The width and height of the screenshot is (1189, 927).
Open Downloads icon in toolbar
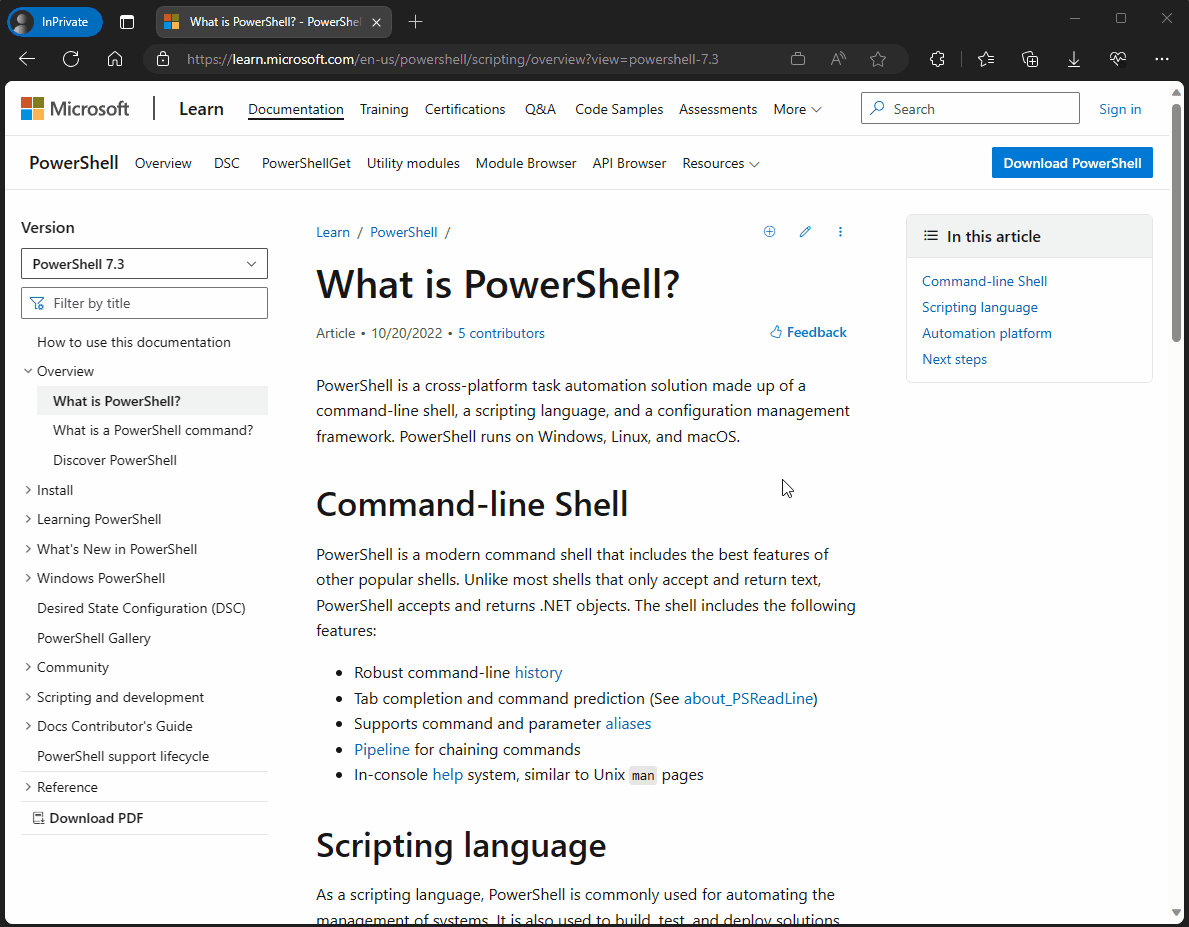point(1074,59)
